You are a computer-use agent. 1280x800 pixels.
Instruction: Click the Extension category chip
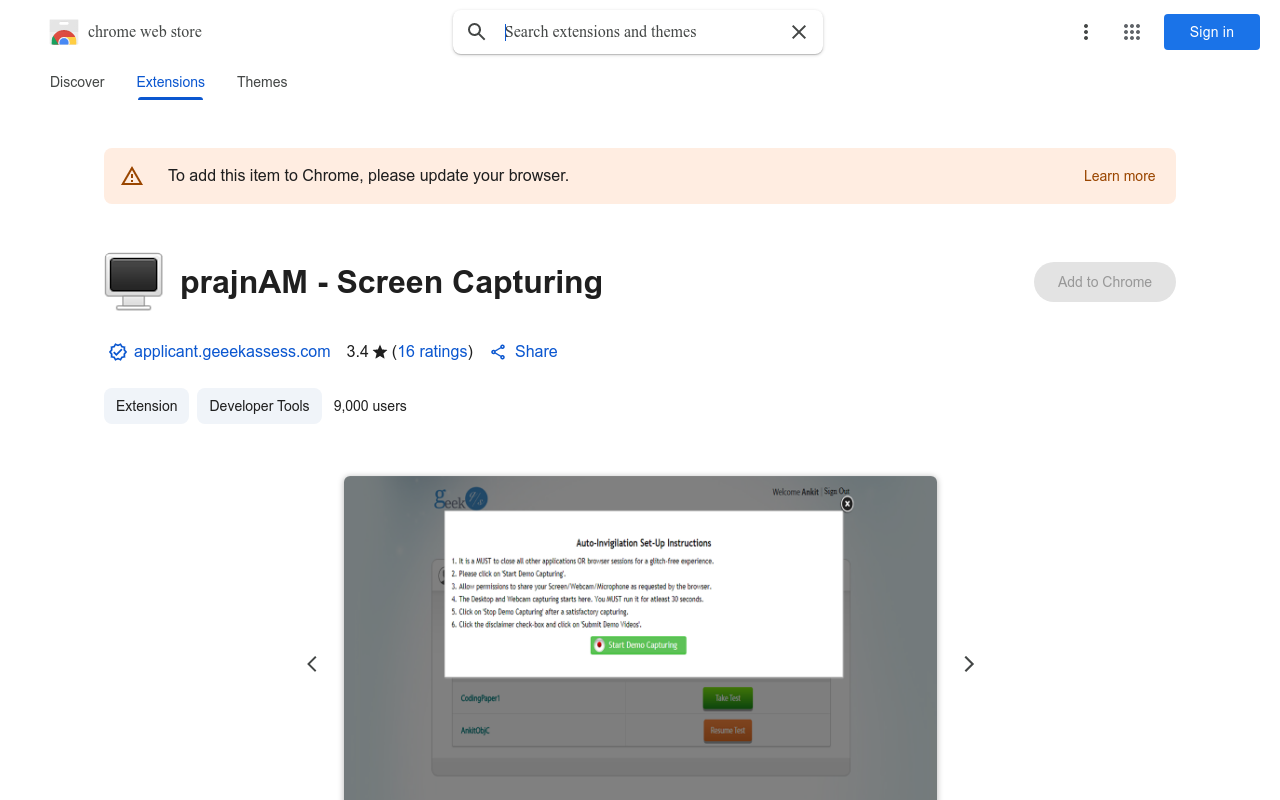[x=146, y=406]
